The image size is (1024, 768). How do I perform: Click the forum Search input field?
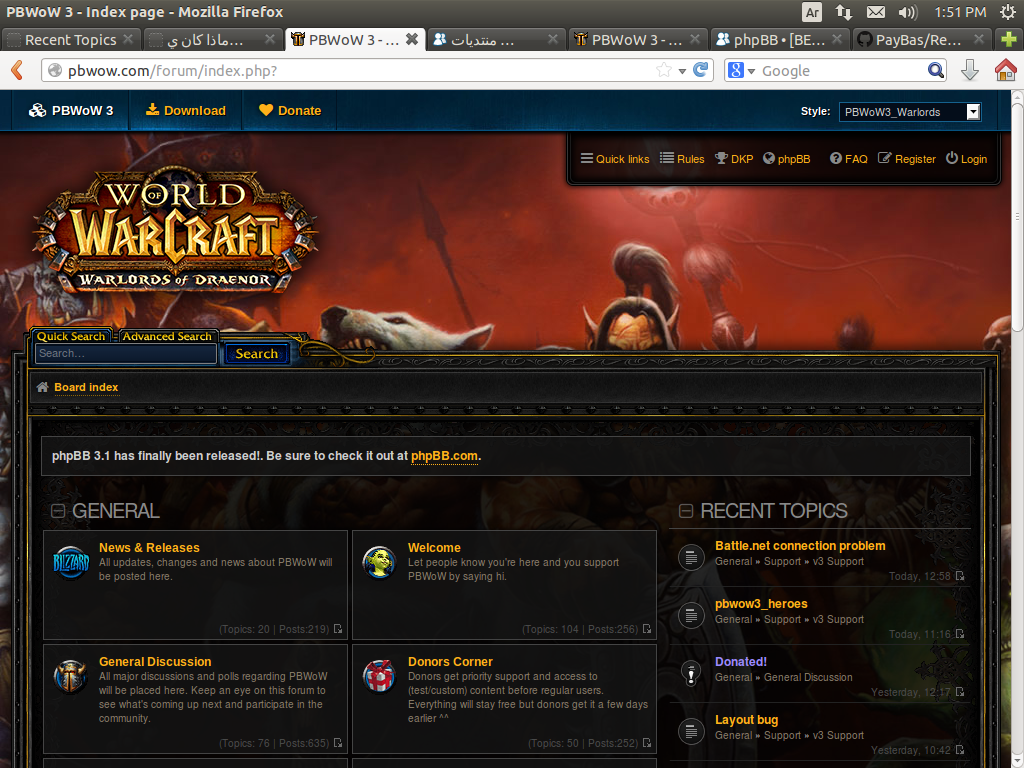pyautogui.click(x=126, y=353)
